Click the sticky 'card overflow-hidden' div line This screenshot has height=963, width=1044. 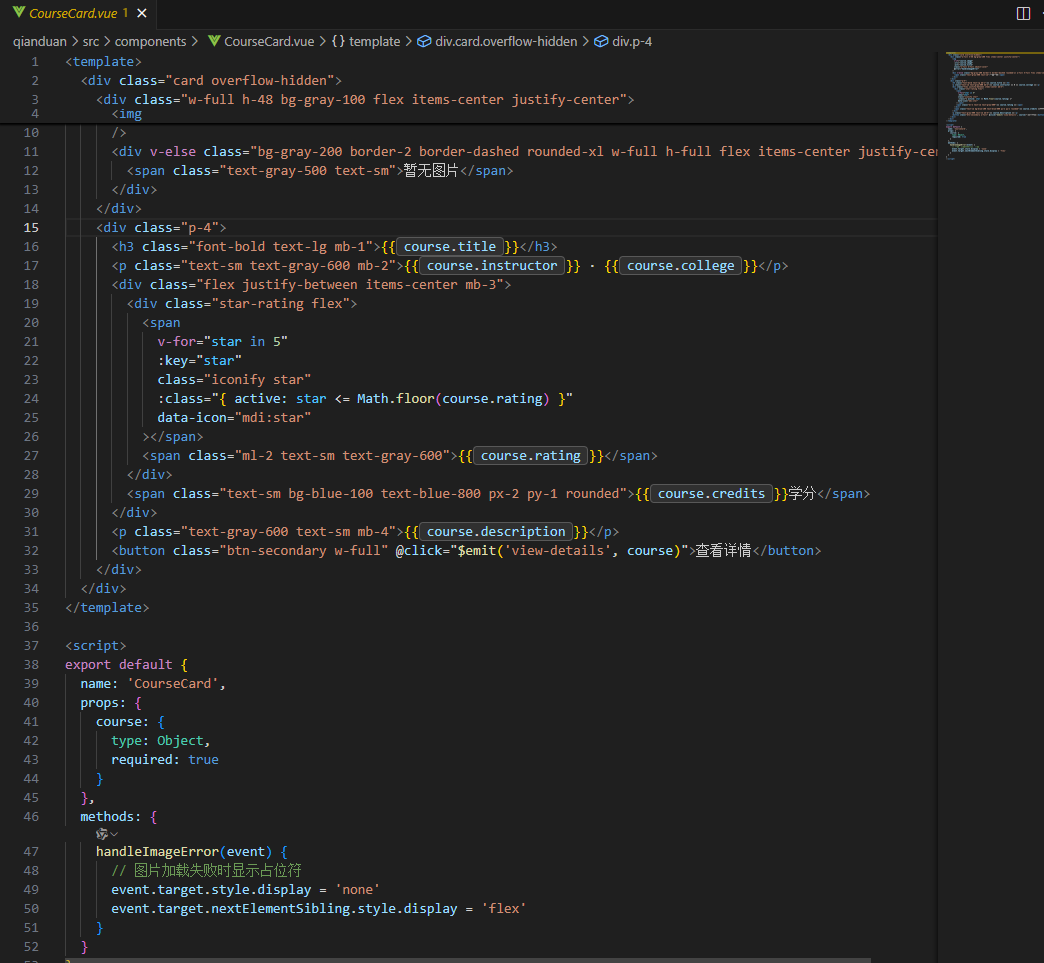(x=211, y=81)
